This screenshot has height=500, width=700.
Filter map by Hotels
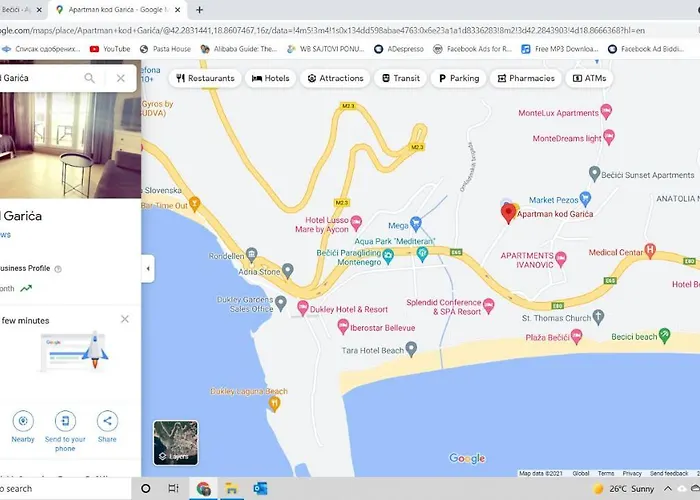point(271,78)
